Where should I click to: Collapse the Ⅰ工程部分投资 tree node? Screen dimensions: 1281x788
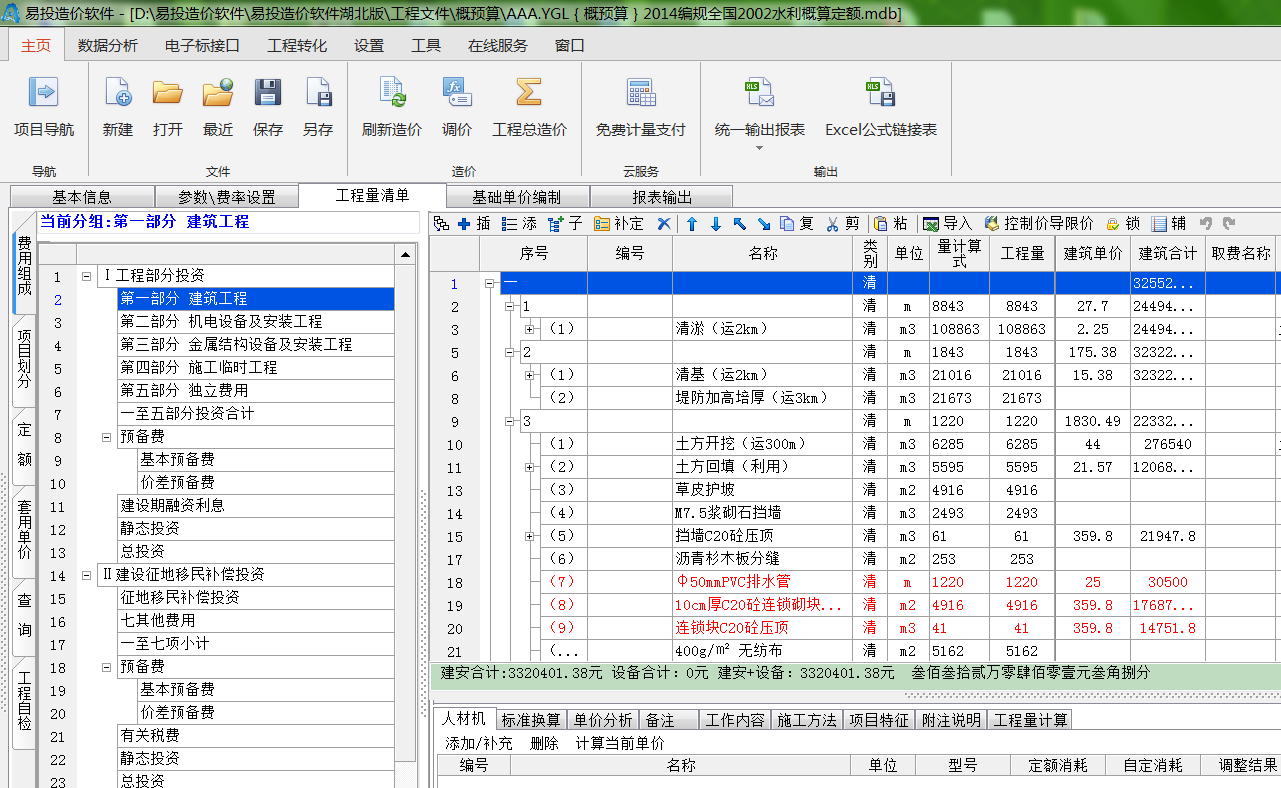point(87,276)
